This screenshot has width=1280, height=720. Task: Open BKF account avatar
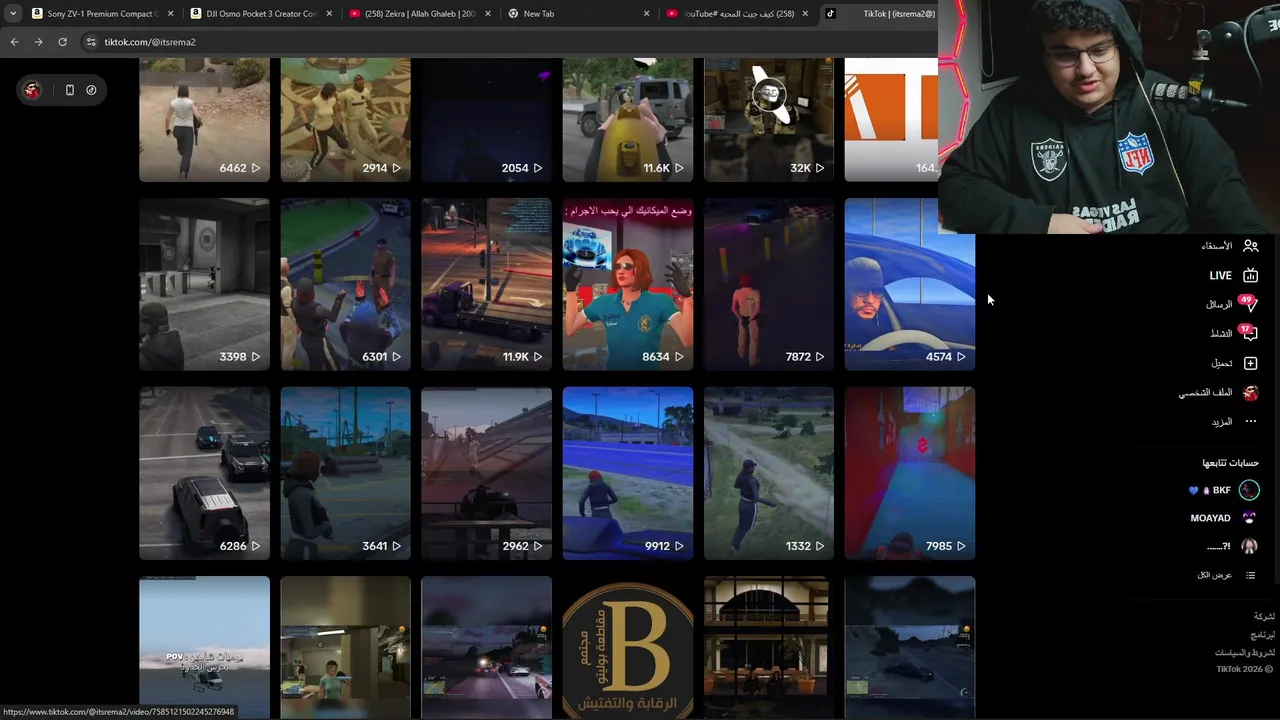coord(1249,490)
